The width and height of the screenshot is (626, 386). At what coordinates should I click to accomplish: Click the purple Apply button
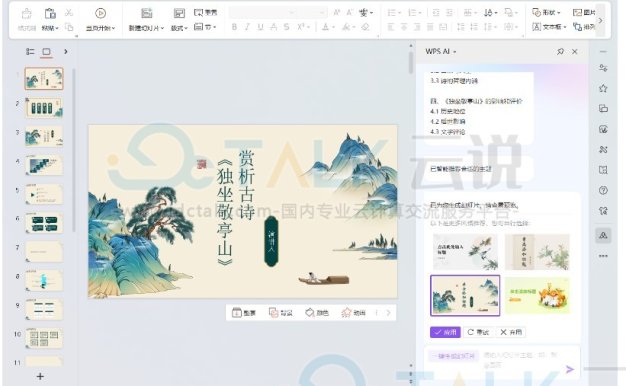click(x=446, y=332)
